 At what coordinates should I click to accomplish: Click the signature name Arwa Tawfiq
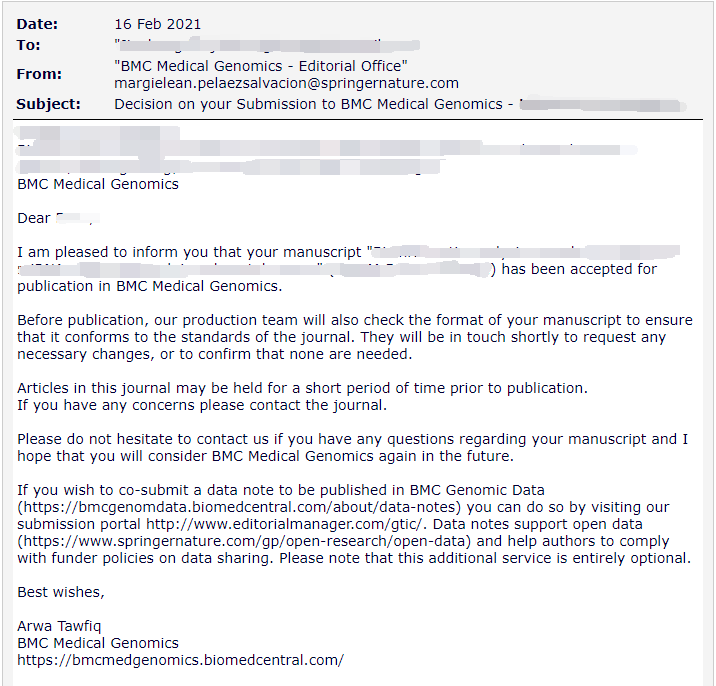click(x=59, y=627)
